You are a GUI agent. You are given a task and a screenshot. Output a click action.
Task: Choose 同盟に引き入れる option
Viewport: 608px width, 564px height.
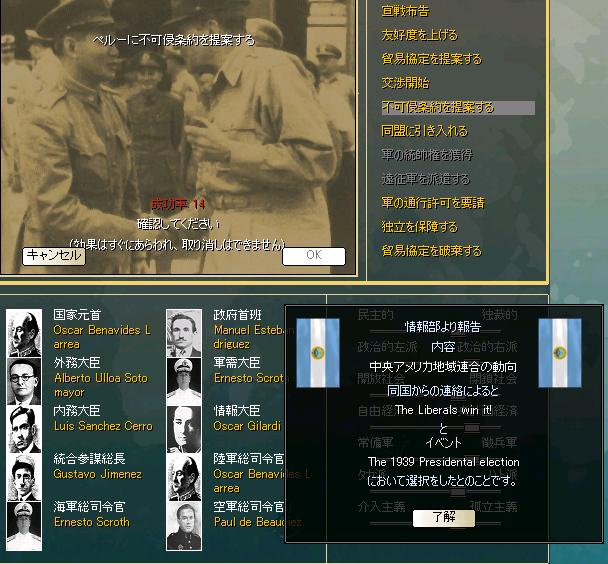point(425,131)
